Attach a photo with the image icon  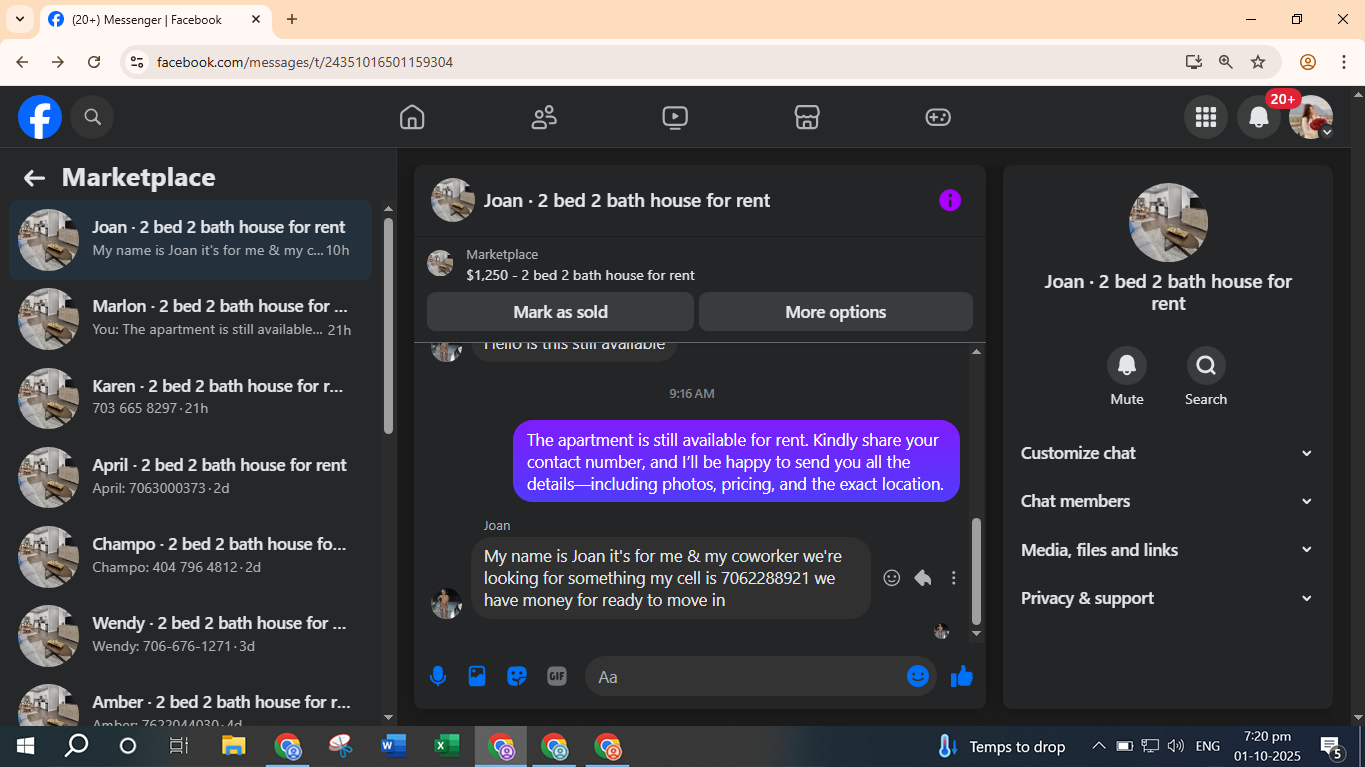[x=477, y=677]
